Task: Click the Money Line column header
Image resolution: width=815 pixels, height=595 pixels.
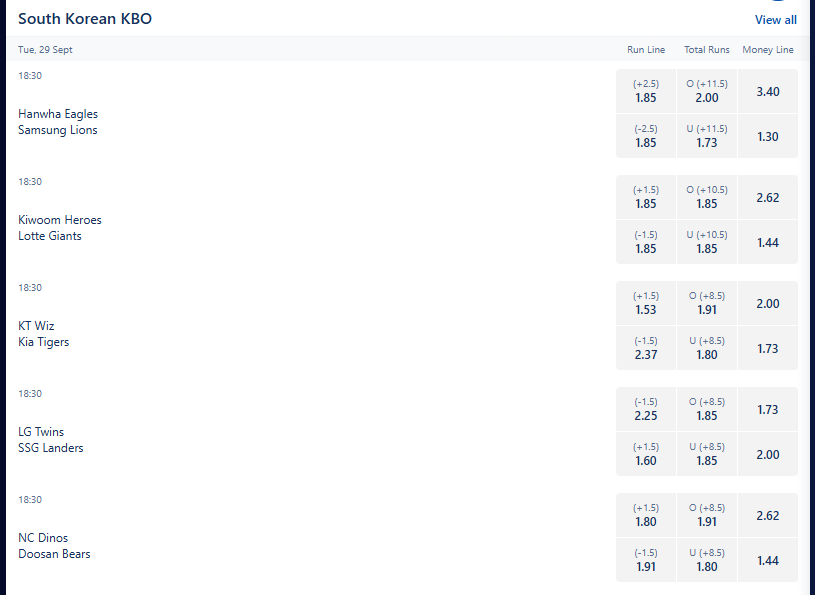Action: (x=768, y=49)
